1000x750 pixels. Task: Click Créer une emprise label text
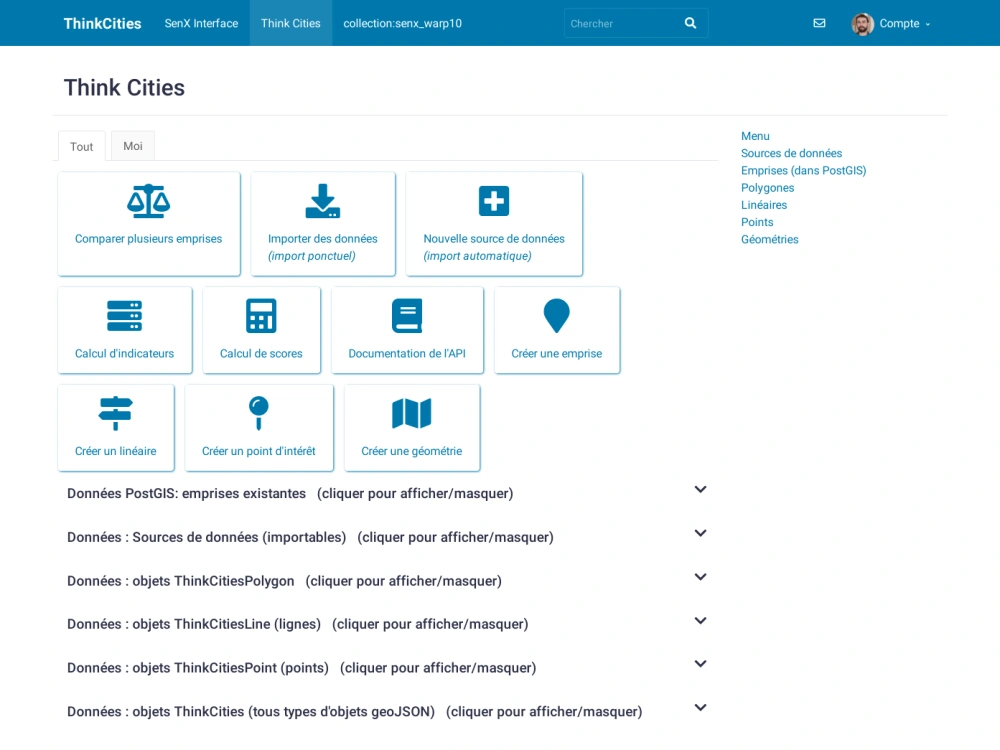click(x=556, y=353)
